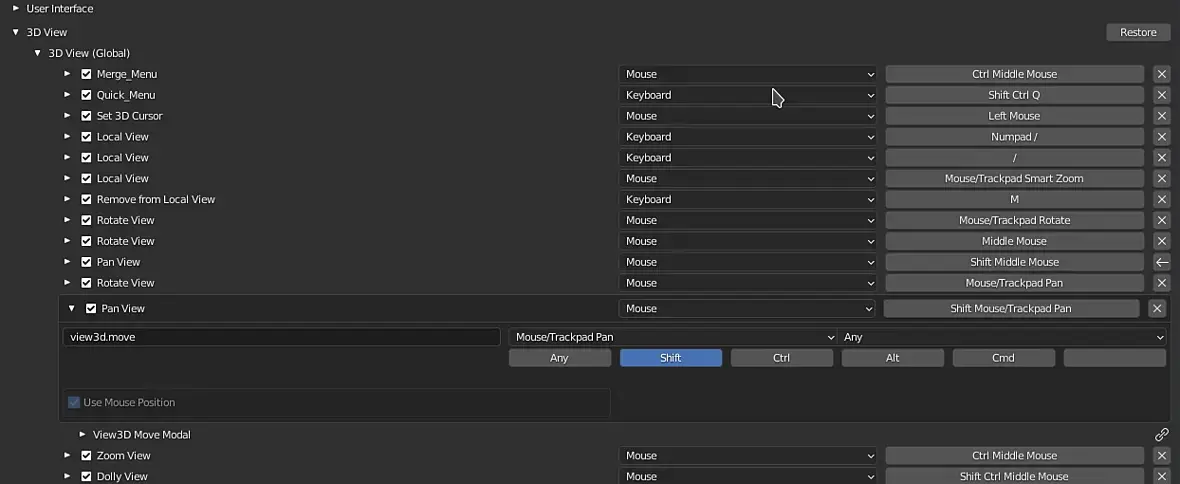Uncheck Remove from Local View
Screen dimensions: 1180x484
pos(87,199)
